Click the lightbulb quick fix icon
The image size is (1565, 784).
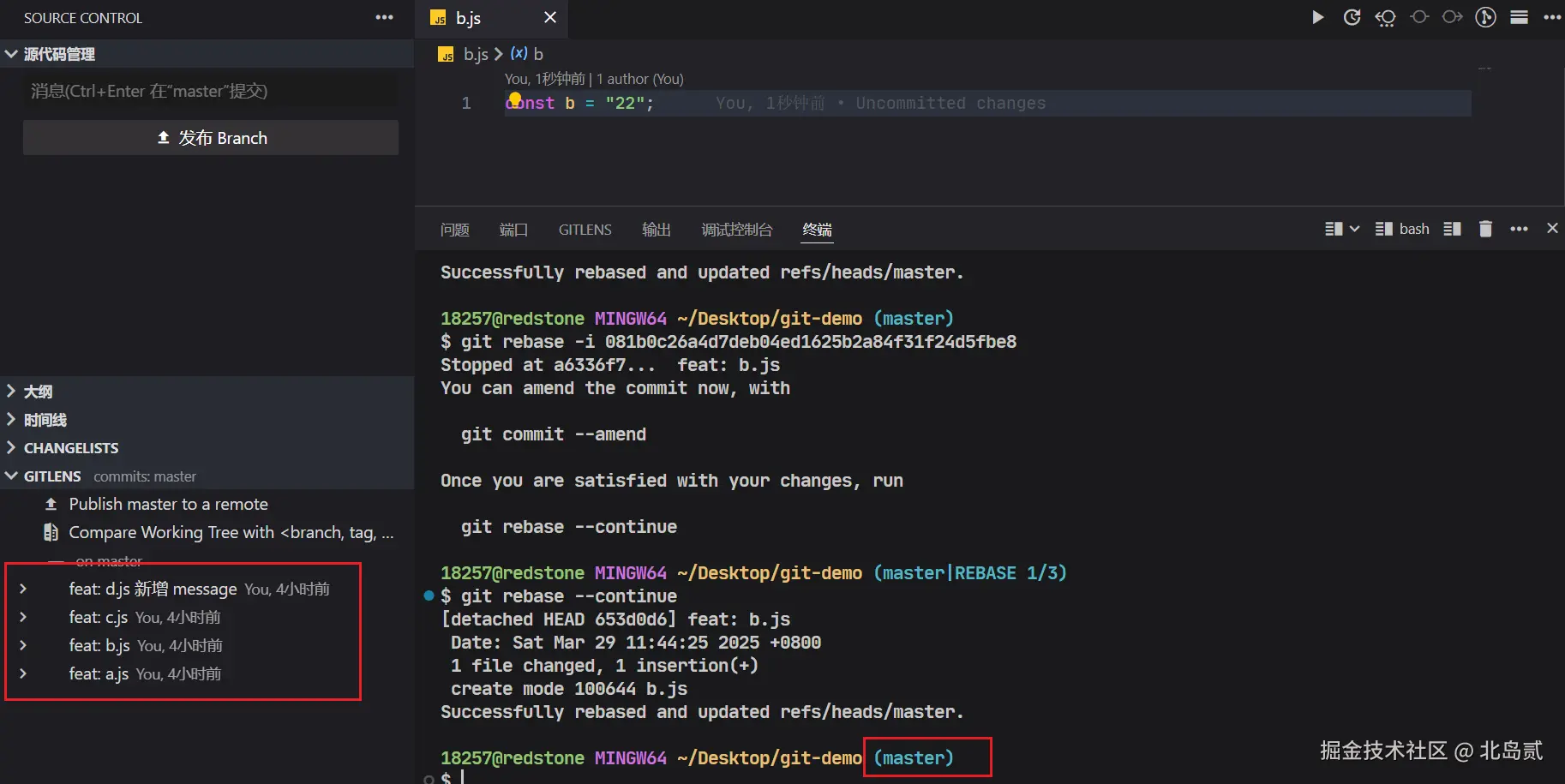pos(515,99)
